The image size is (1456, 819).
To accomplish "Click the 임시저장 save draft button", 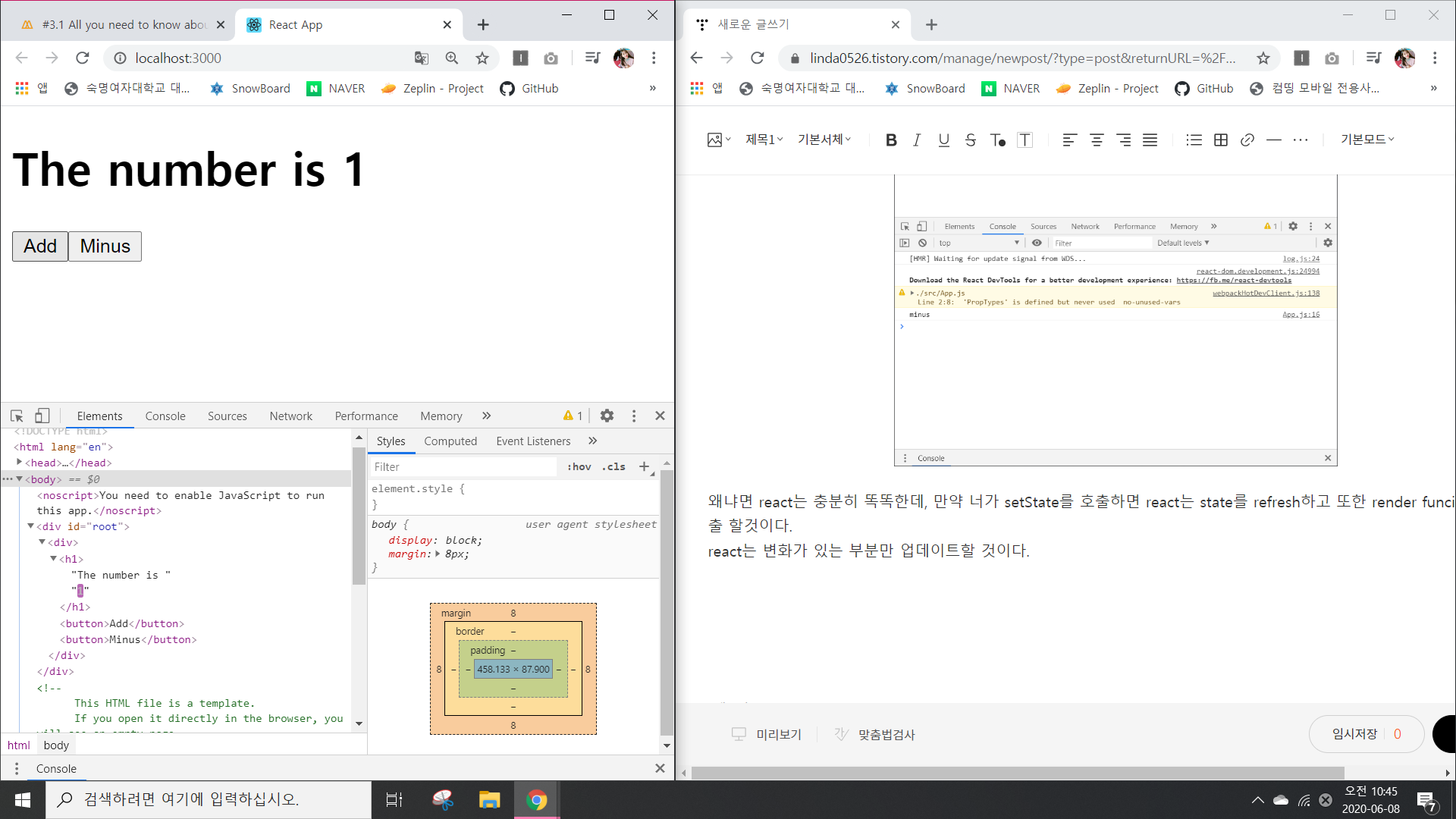I will coord(1354,734).
